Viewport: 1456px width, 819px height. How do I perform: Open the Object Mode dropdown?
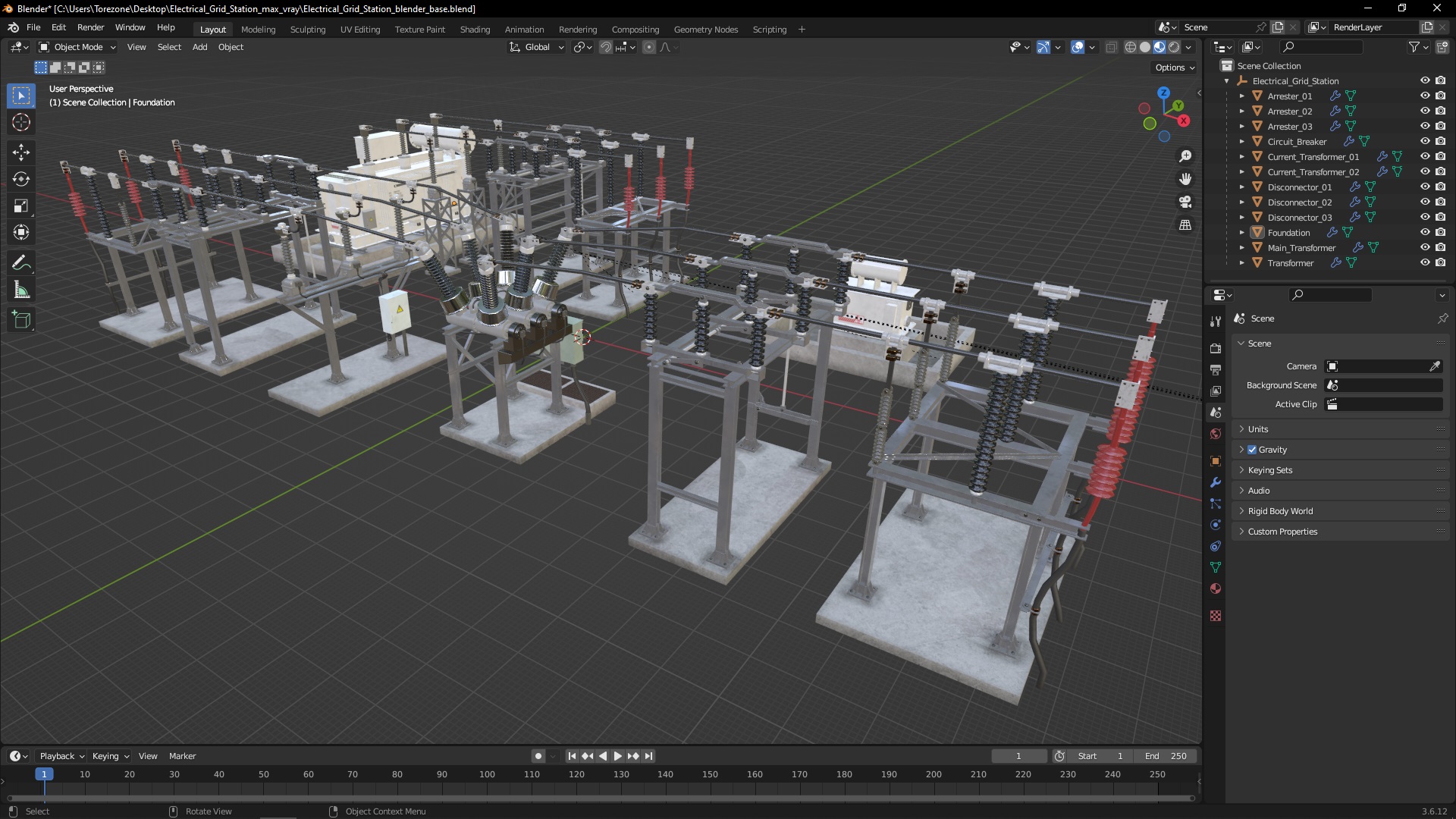pos(77,47)
